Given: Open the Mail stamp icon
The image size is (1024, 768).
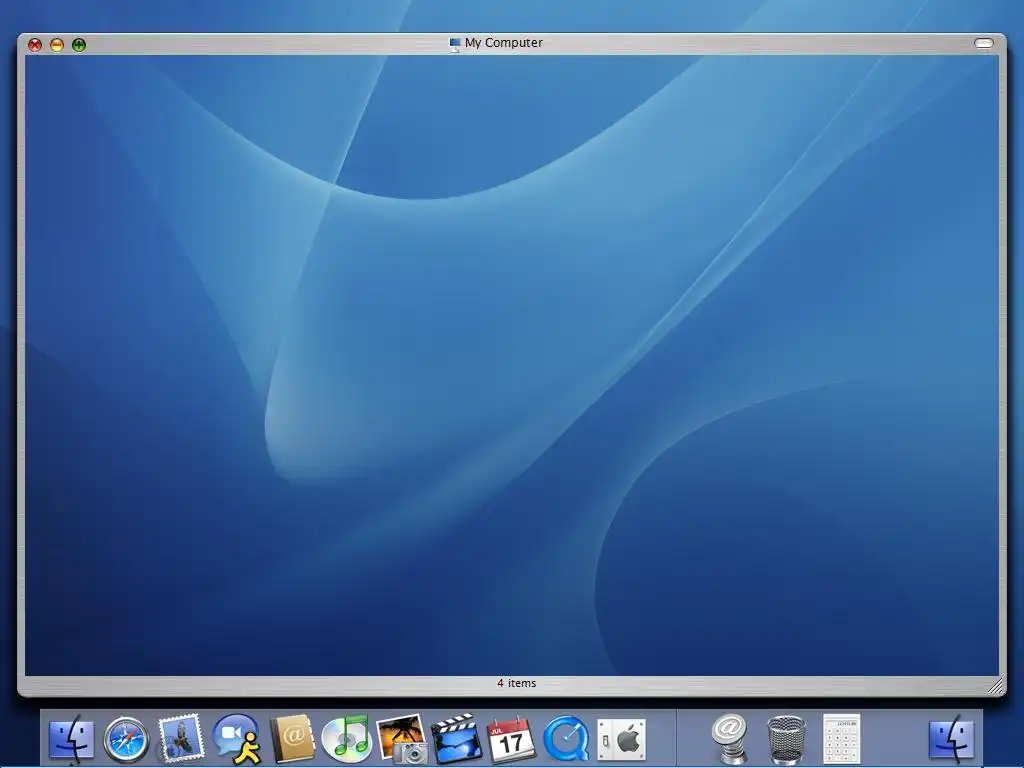Looking at the screenshot, I should [x=181, y=739].
